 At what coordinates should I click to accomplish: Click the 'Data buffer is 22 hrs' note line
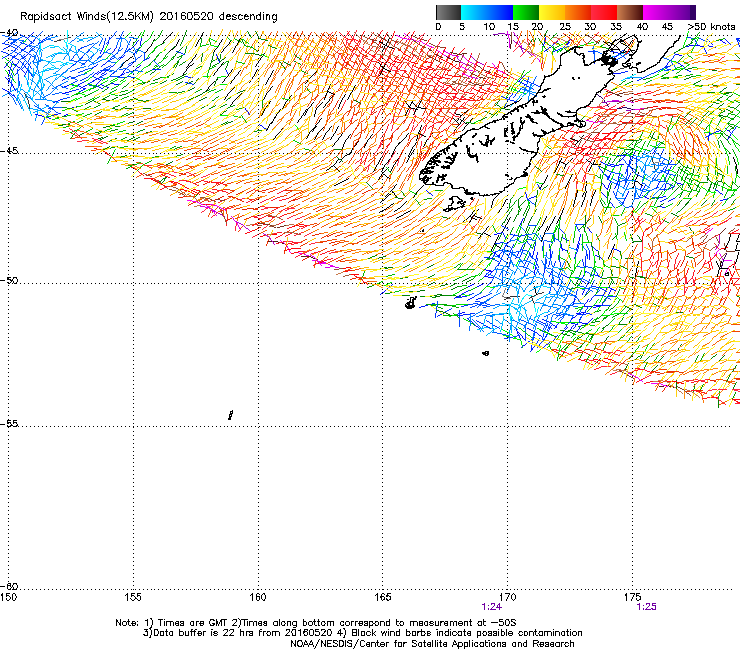[x=362, y=633]
